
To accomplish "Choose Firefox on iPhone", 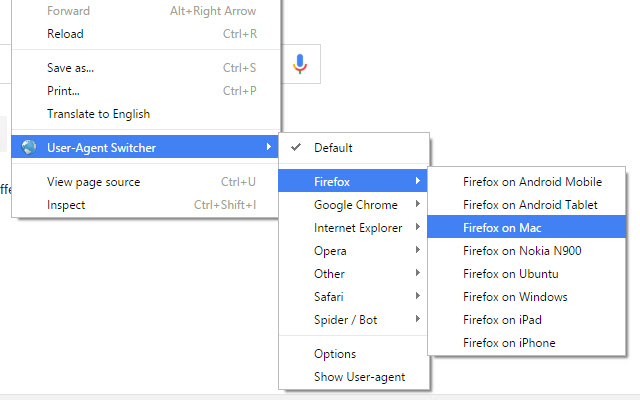I will point(509,343).
